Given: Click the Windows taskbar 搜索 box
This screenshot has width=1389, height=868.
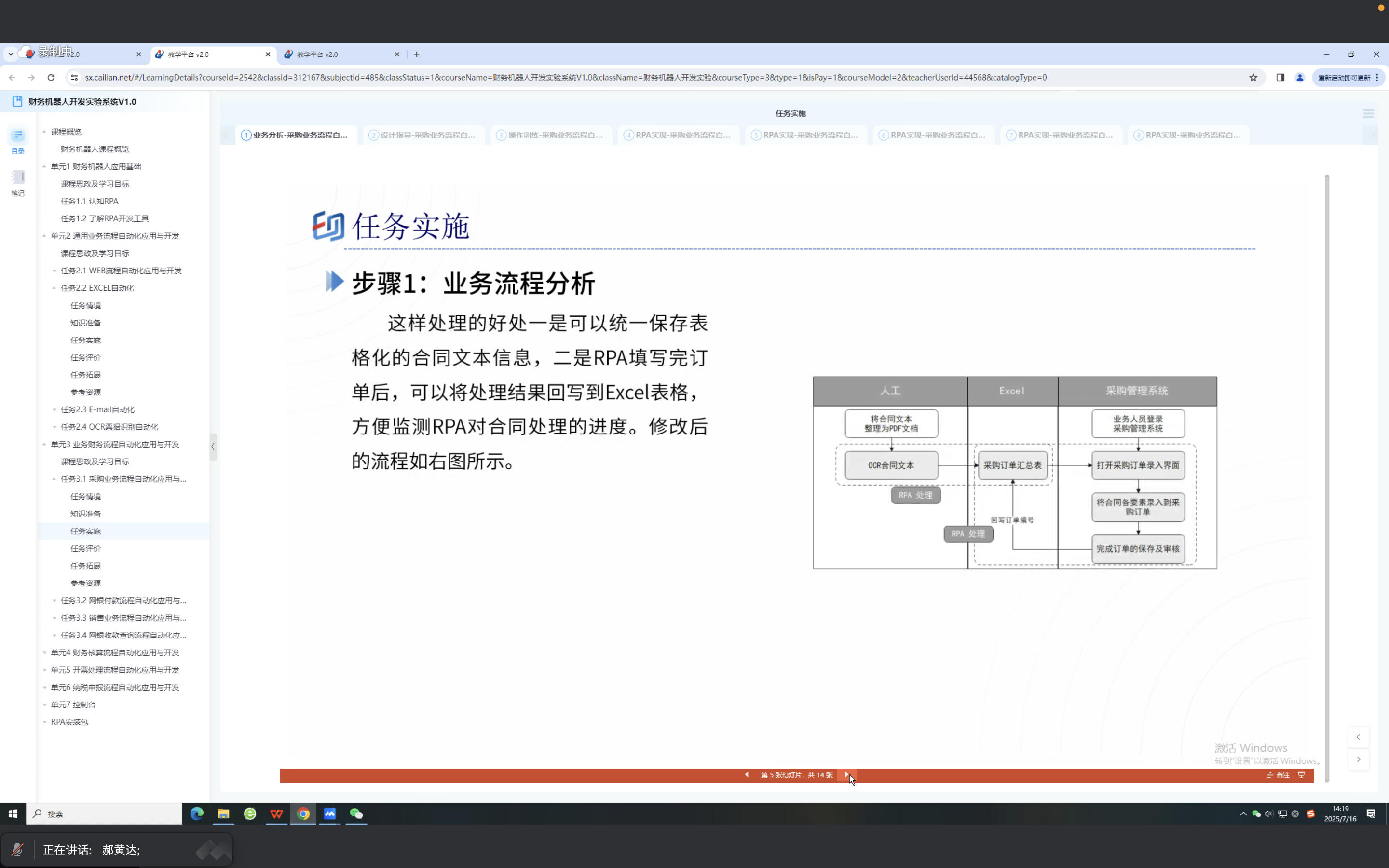Looking at the screenshot, I should 104,814.
